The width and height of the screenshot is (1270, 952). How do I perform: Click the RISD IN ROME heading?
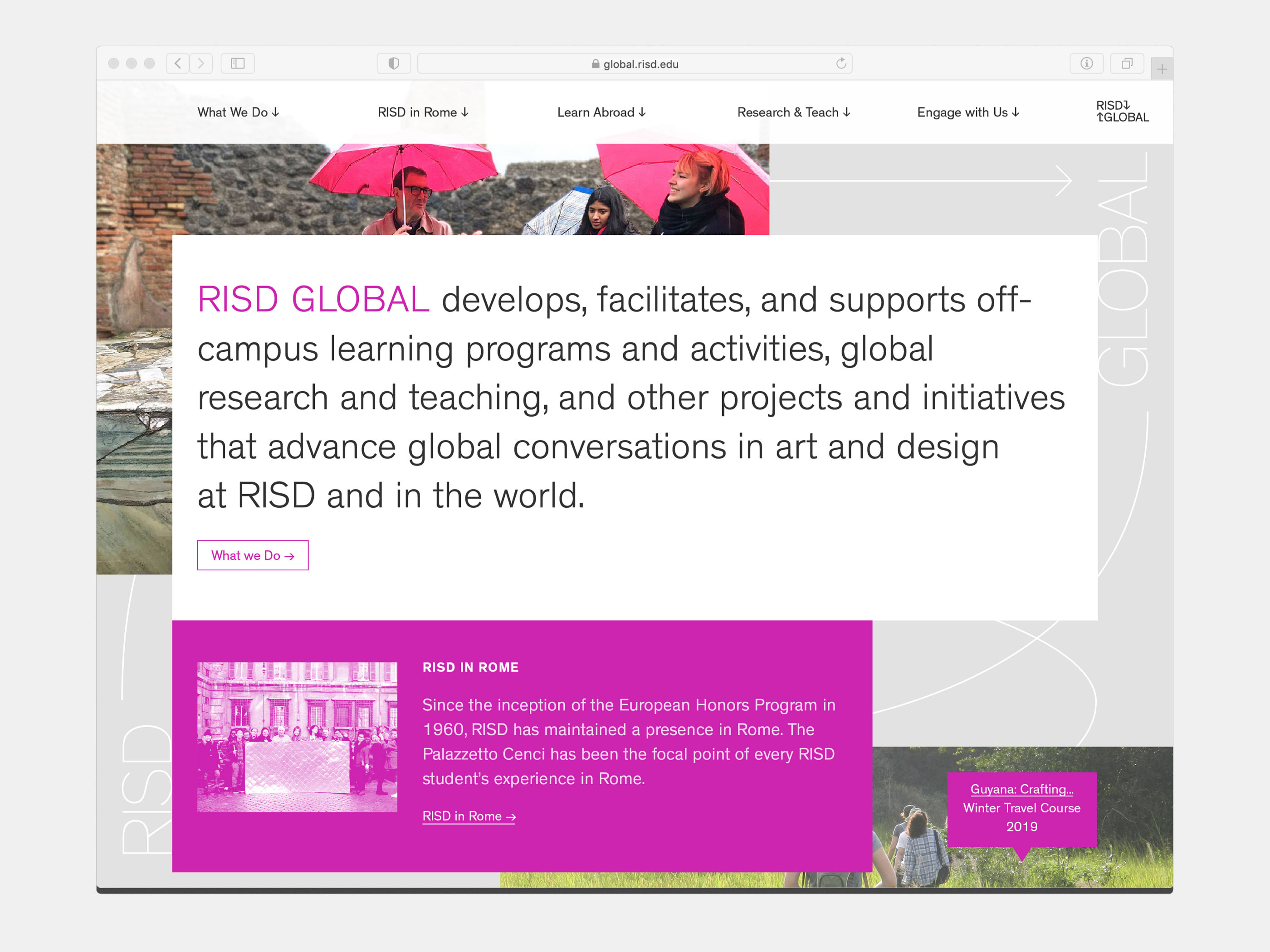(470, 667)
